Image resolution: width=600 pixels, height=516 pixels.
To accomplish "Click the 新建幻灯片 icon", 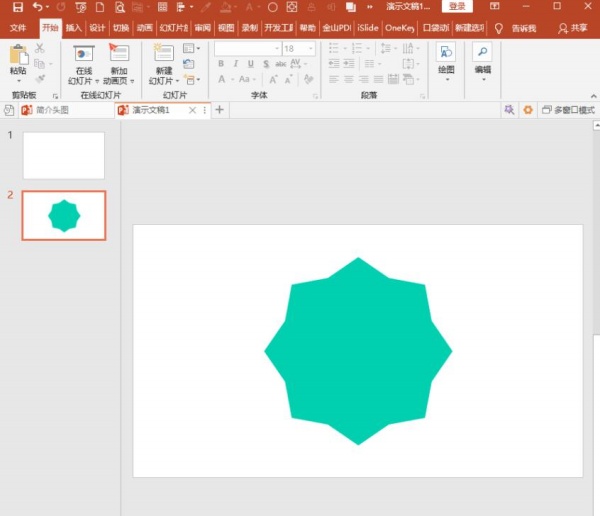I will [162, 55].
